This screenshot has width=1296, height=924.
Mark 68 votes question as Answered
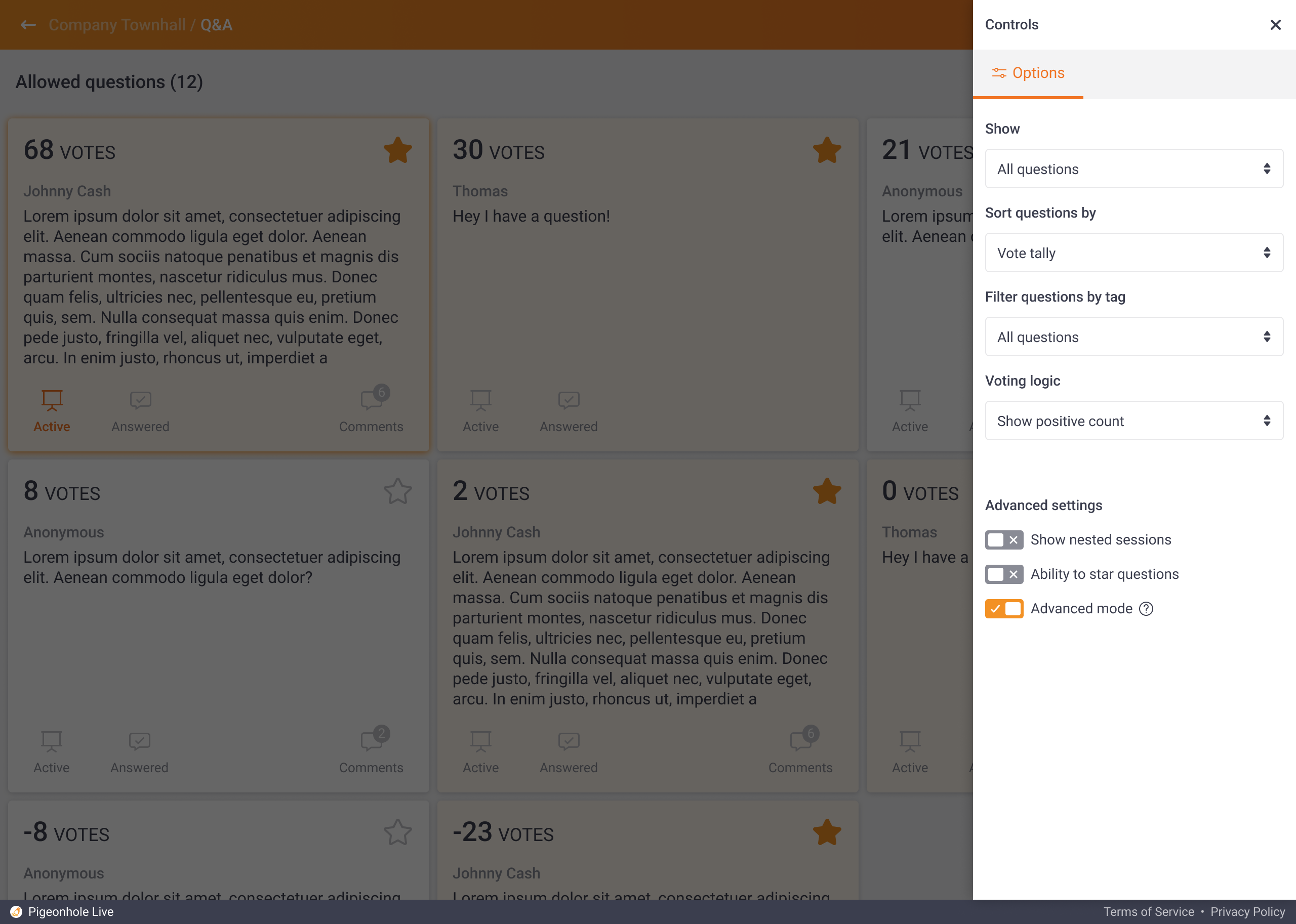(x=140, y=411)
